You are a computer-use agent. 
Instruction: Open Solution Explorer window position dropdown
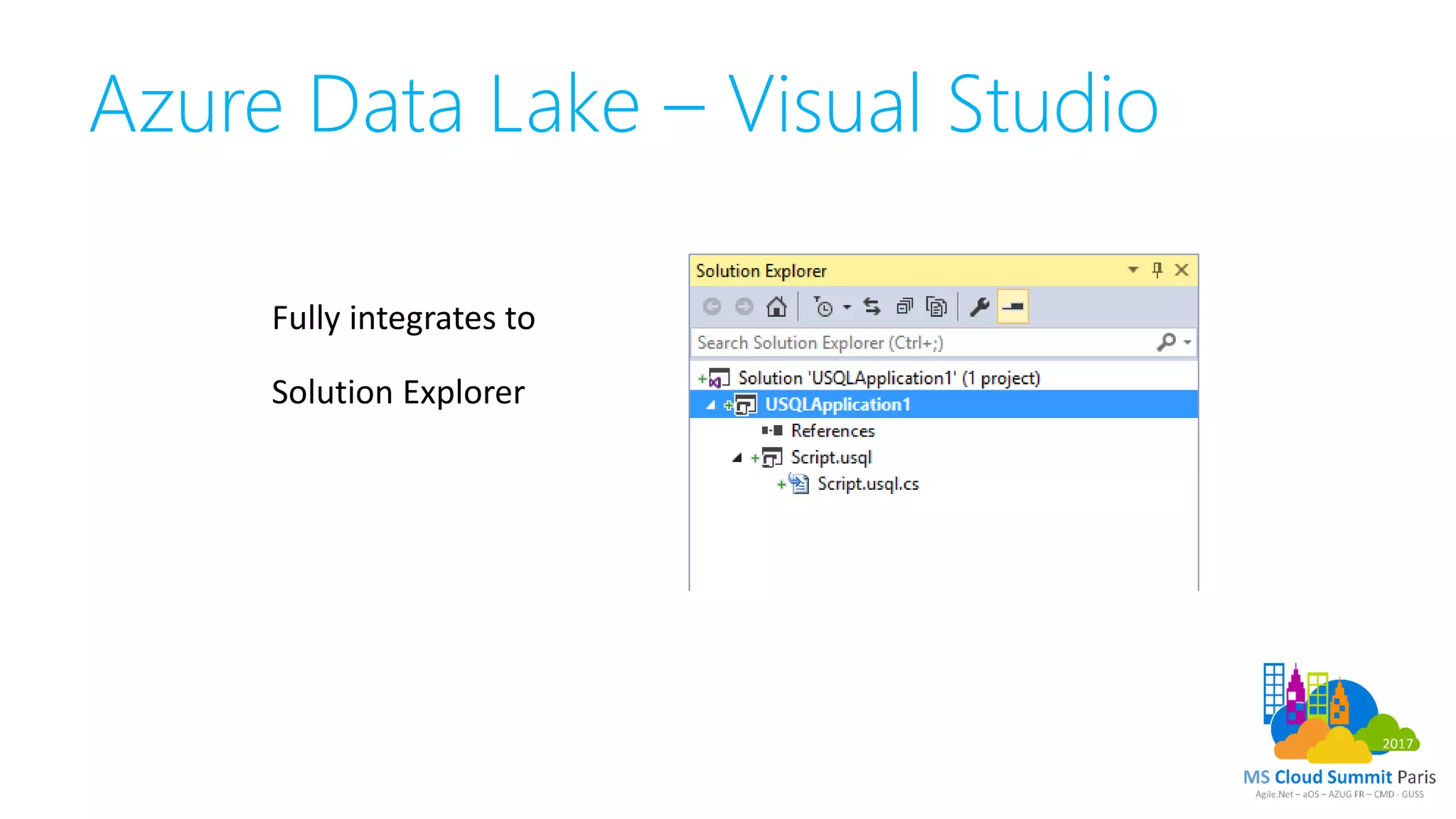(x=1133, y=269)
